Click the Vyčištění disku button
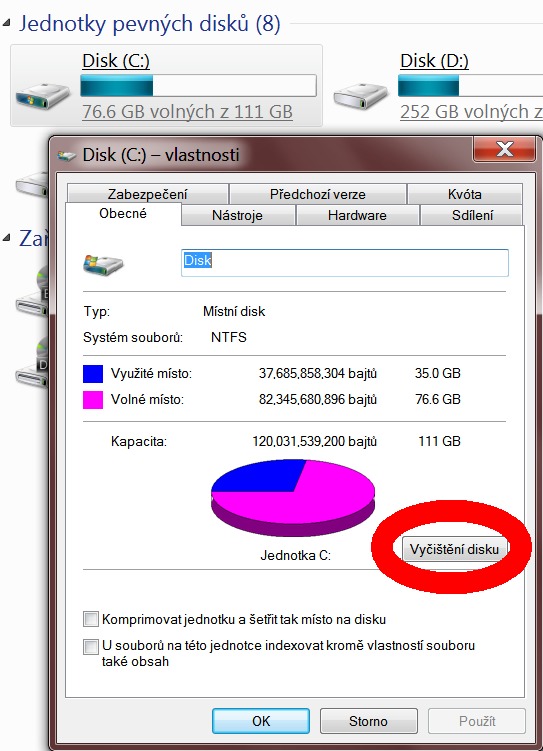 (x=454, y=549)
